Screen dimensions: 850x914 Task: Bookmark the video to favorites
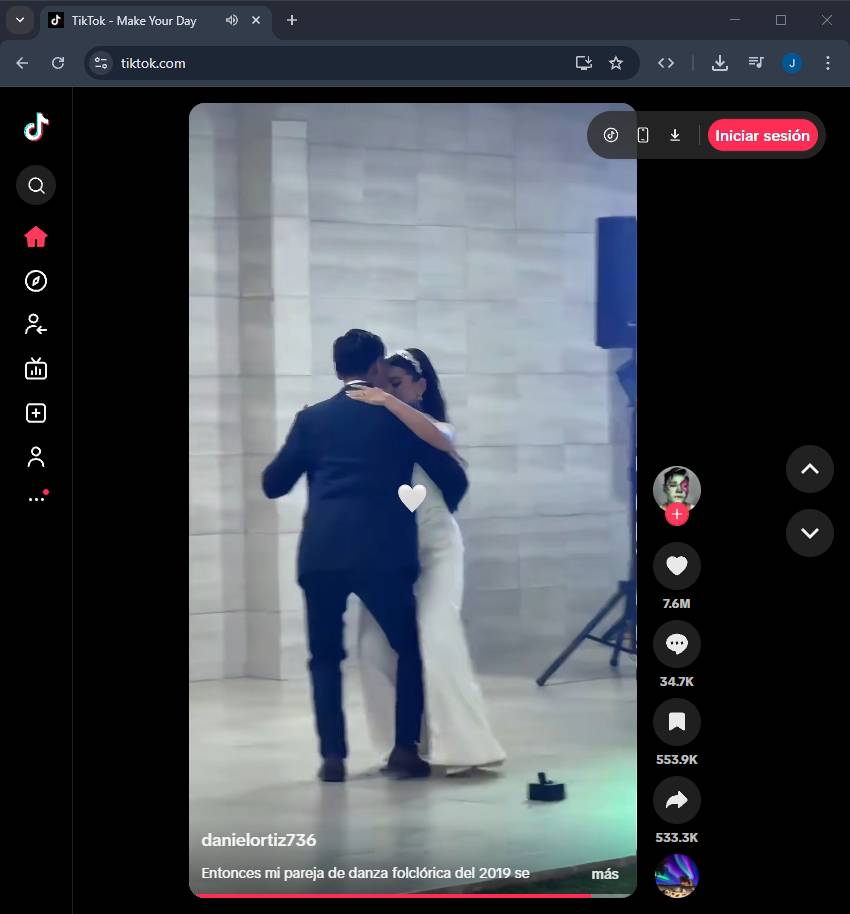click(676, 722)
